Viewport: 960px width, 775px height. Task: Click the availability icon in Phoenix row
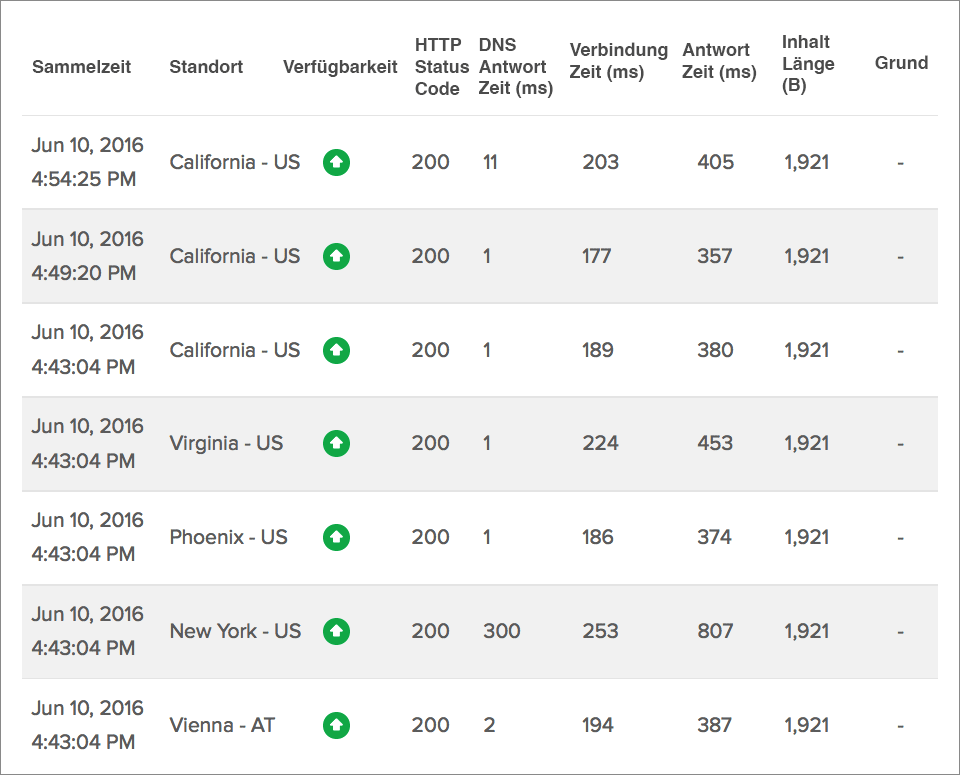tap(336, 537)
